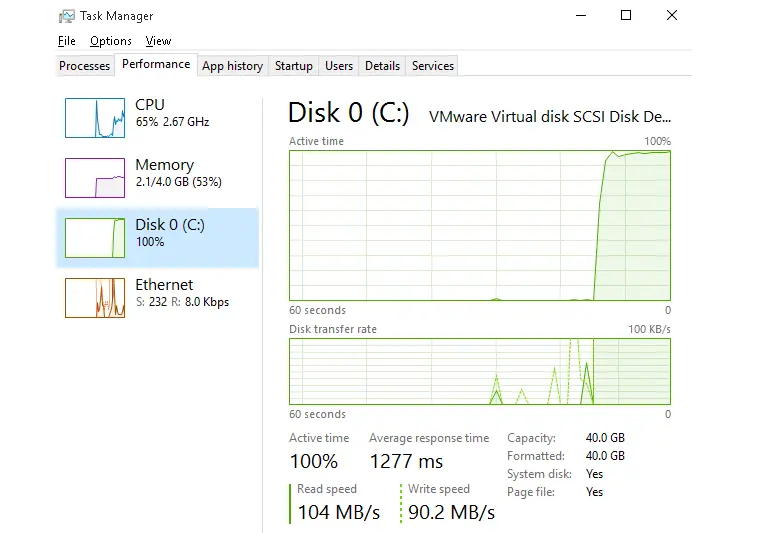Screen dimensions: 766x533
Task: Click the Performance tab
Action: click(156, 64)
